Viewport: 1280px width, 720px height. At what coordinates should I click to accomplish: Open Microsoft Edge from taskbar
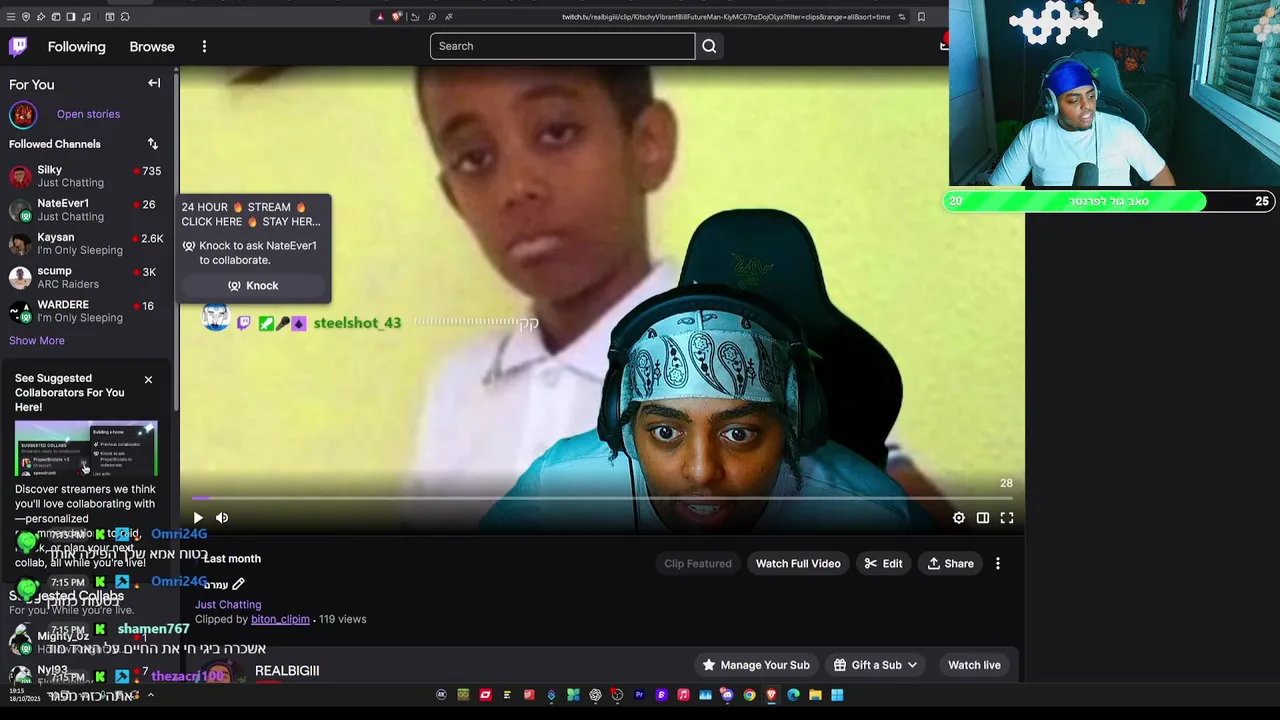793,695
